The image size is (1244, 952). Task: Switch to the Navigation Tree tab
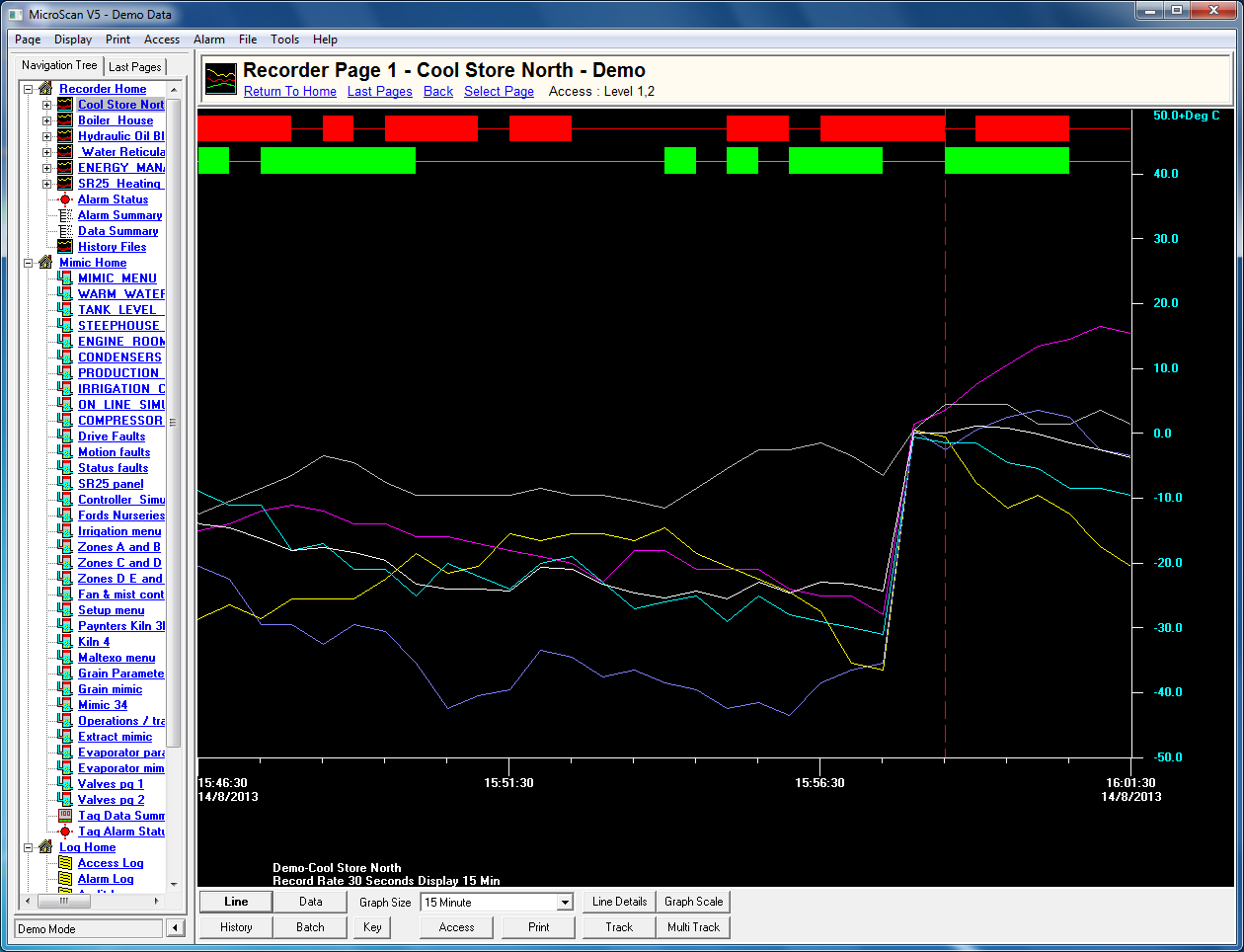coord(59,65)
